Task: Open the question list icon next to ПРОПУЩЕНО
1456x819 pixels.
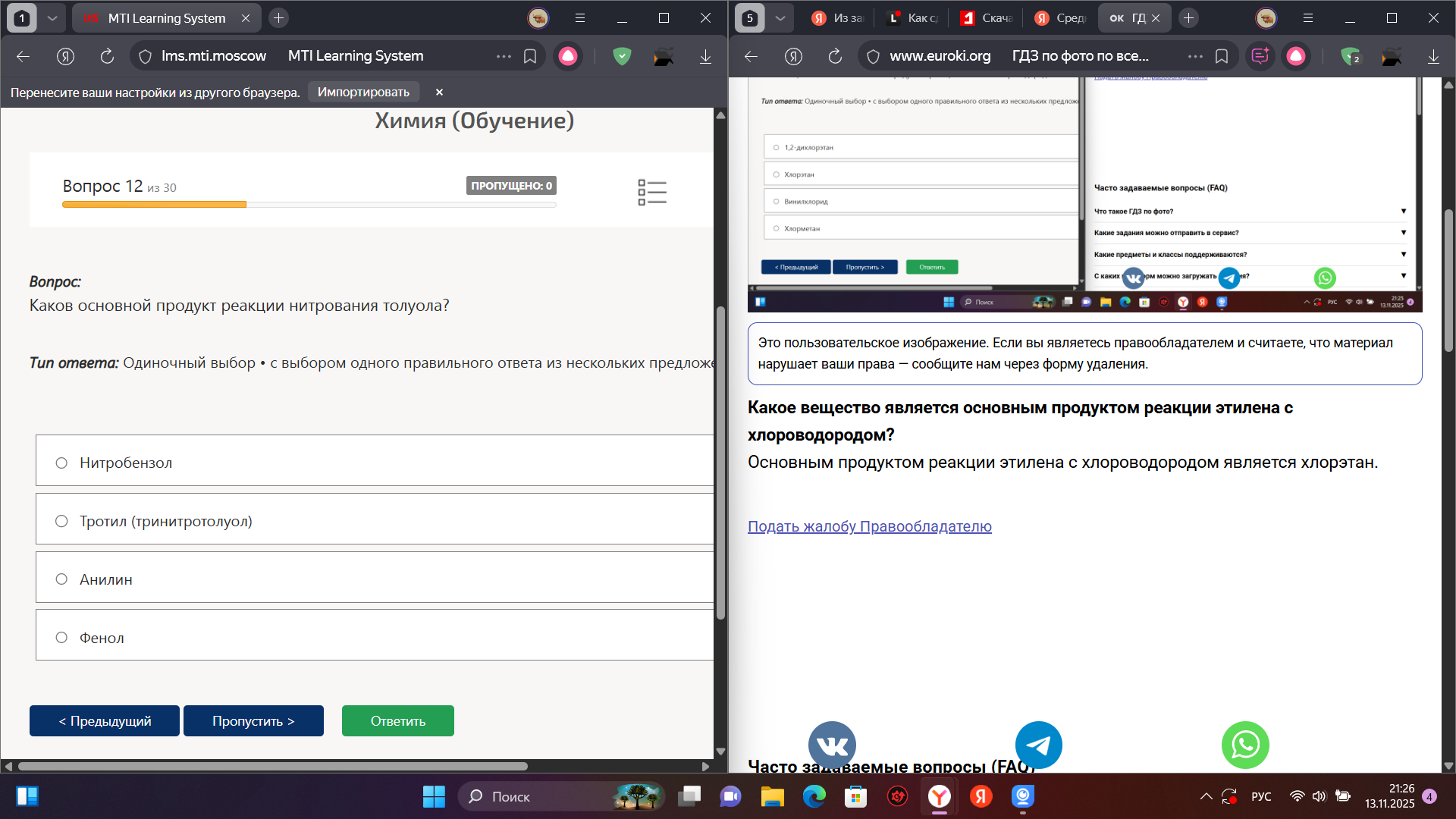Action: (652, 193)
